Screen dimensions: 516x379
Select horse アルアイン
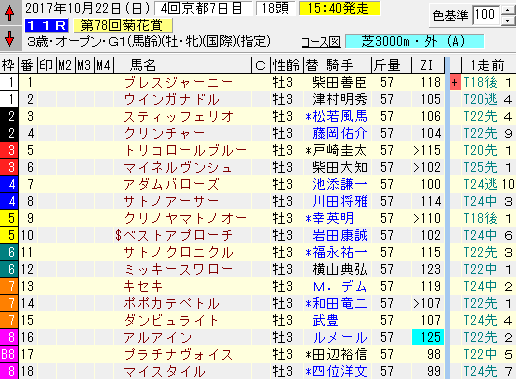point(158,337)
